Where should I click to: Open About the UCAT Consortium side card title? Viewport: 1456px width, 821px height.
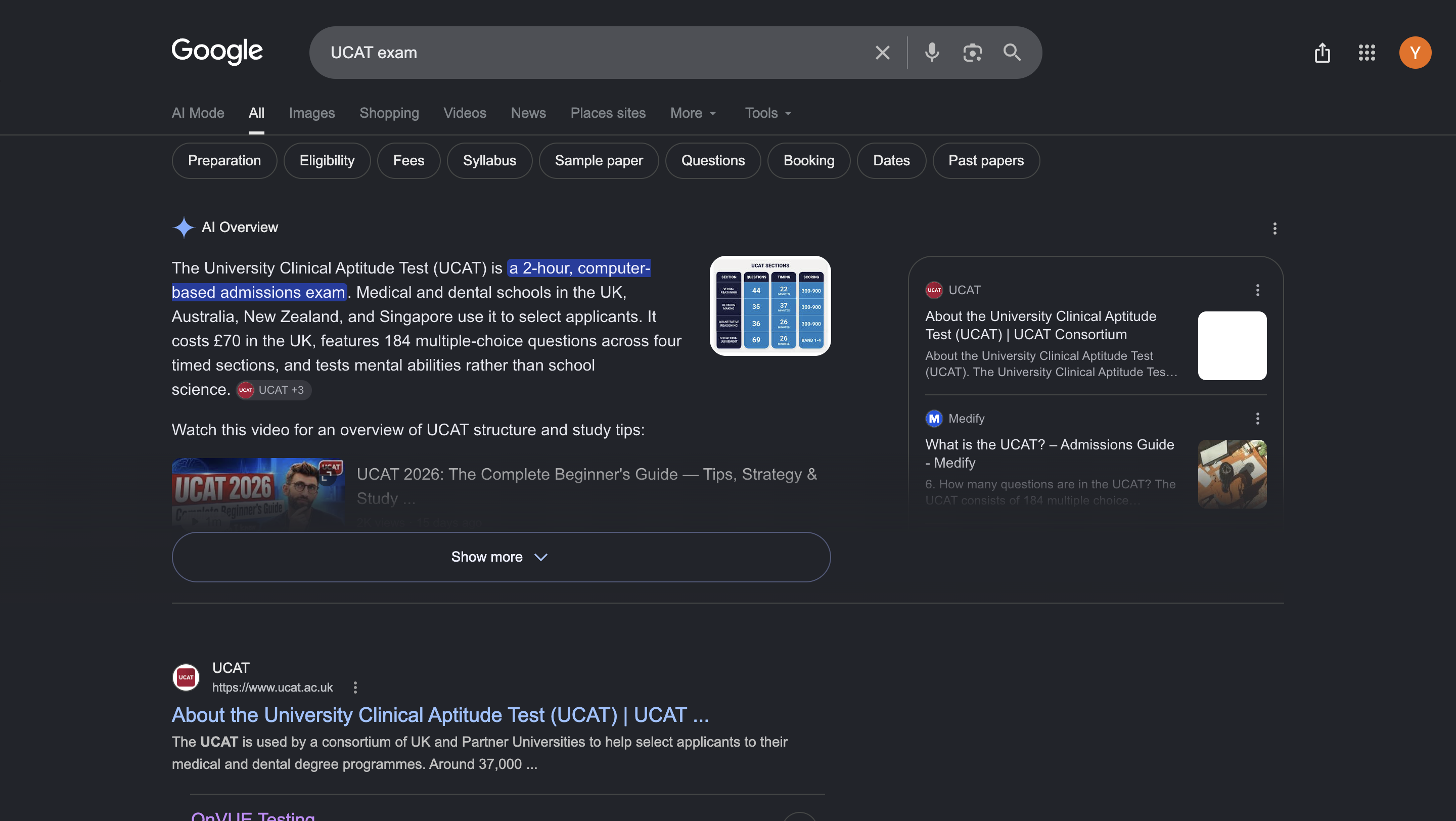1040,325
